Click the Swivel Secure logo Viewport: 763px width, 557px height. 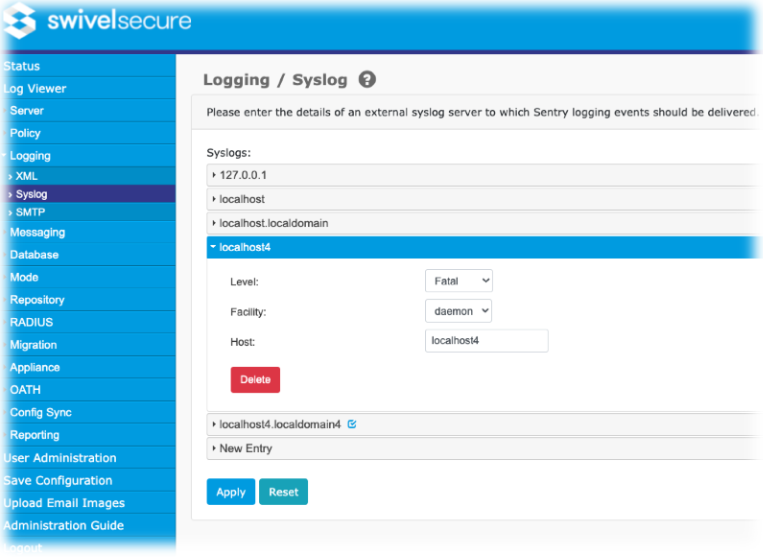click(x=96, y=21)
